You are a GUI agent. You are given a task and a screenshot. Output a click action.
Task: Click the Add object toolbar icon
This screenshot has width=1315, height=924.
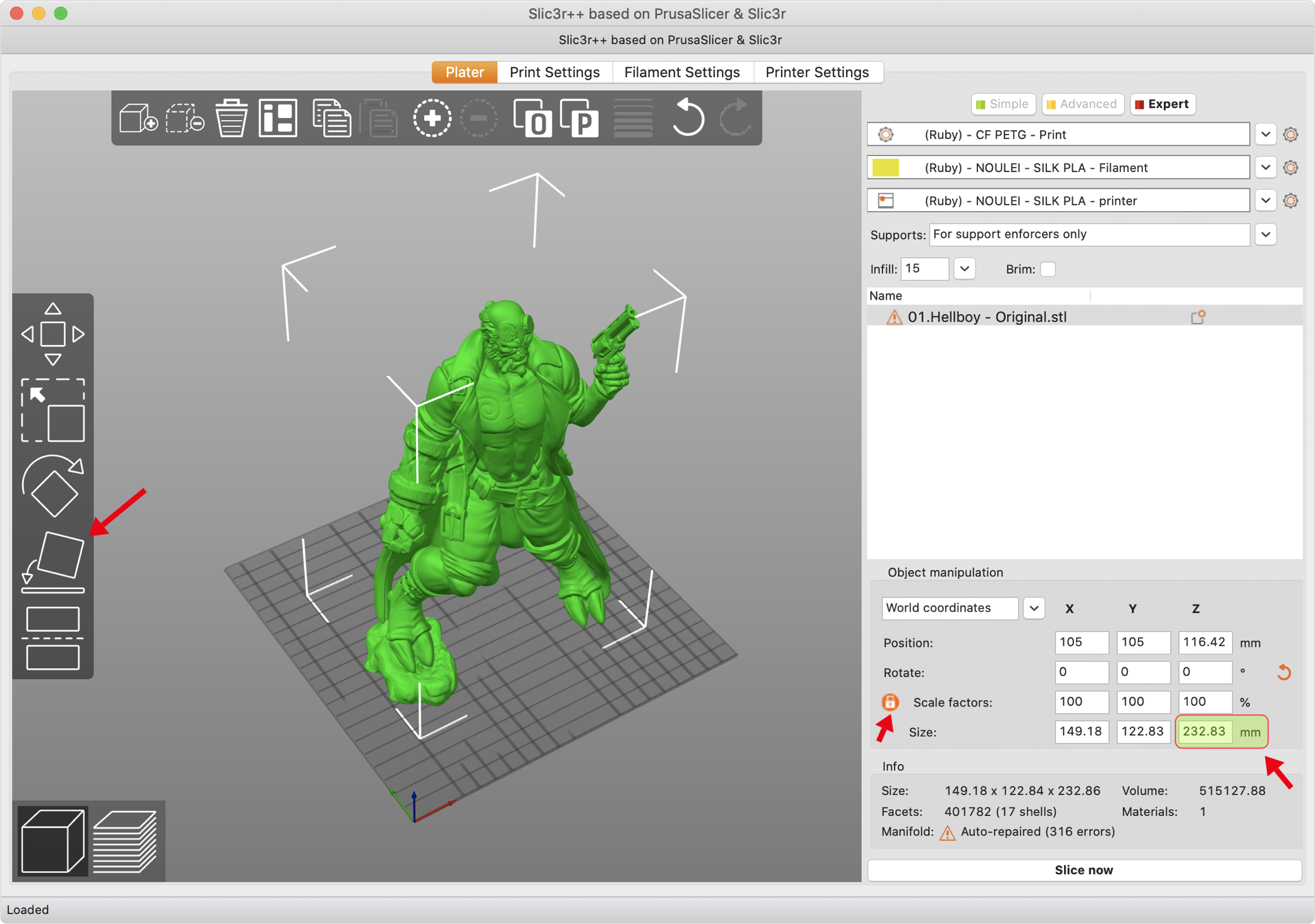click(138, 118)
